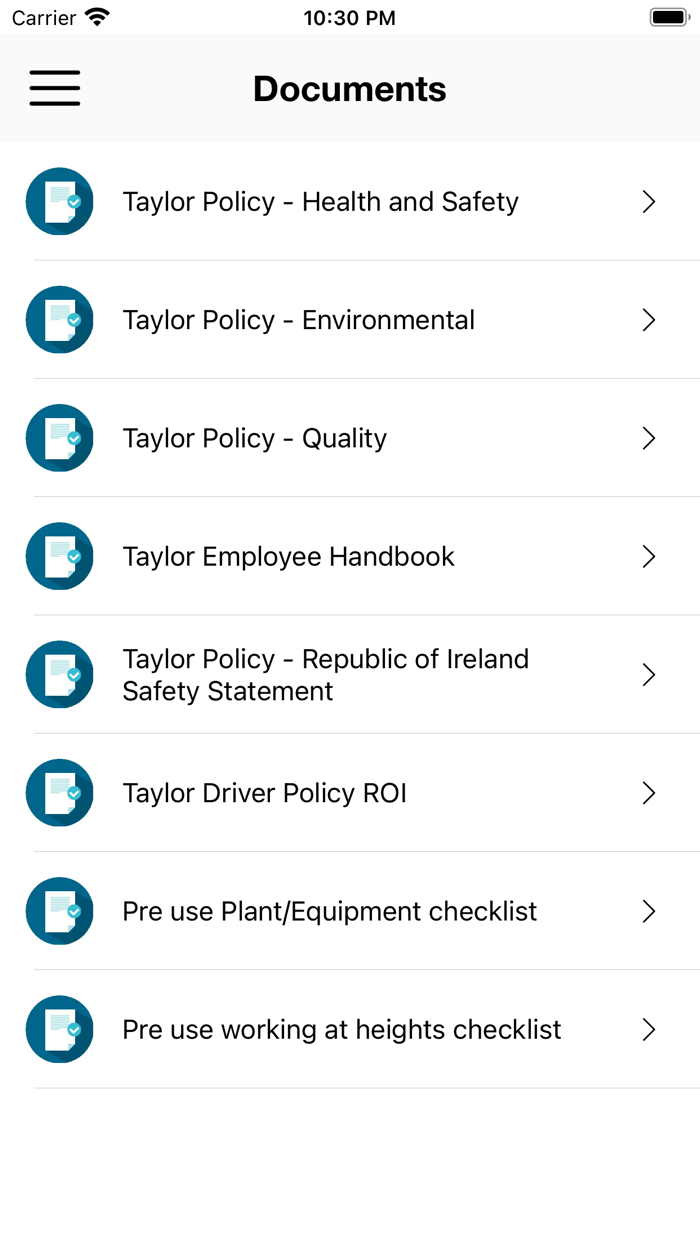Expand the Employee Handbook chevron
The image size is (700, 1244).
[x=649, y=556]
